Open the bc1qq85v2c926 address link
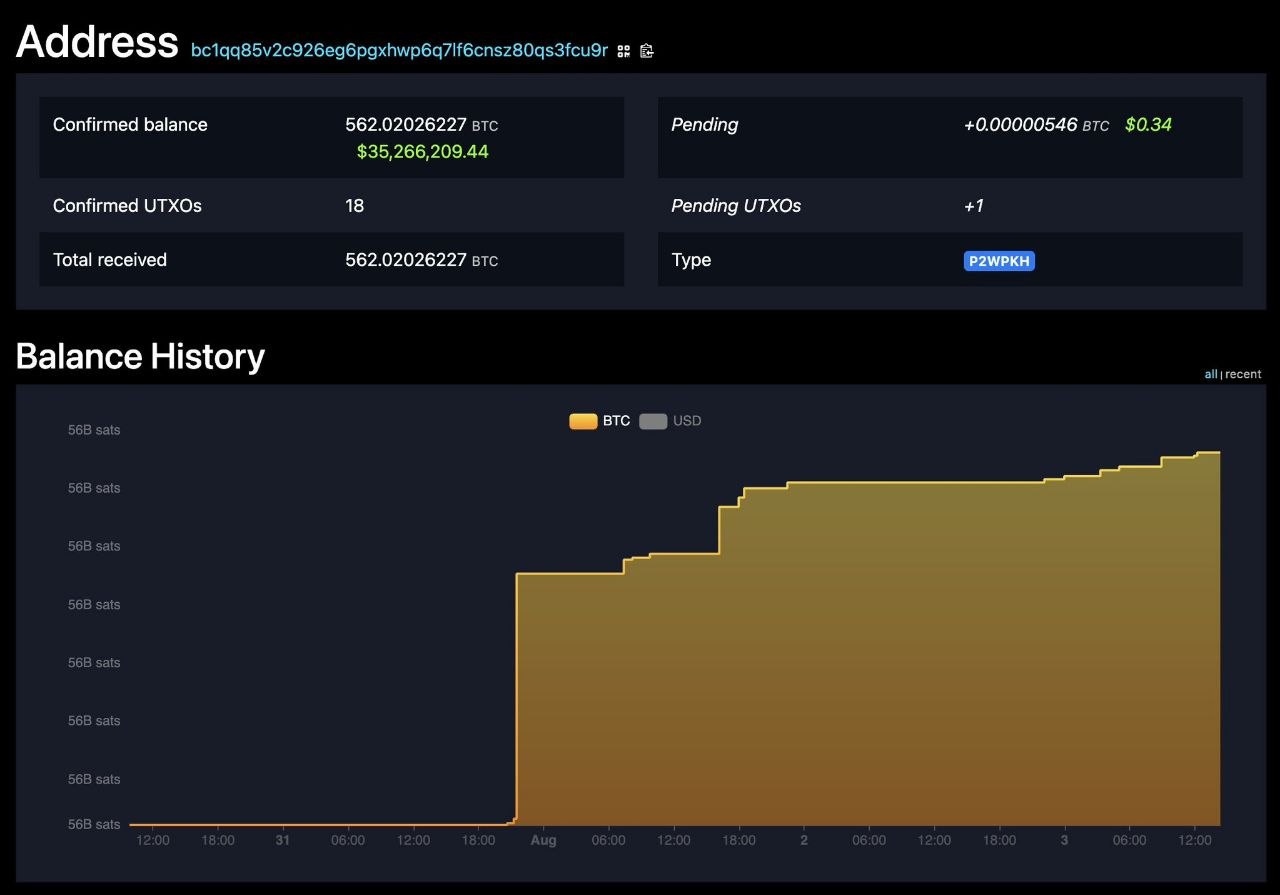1280x895 pixels. tap(399, 50)
